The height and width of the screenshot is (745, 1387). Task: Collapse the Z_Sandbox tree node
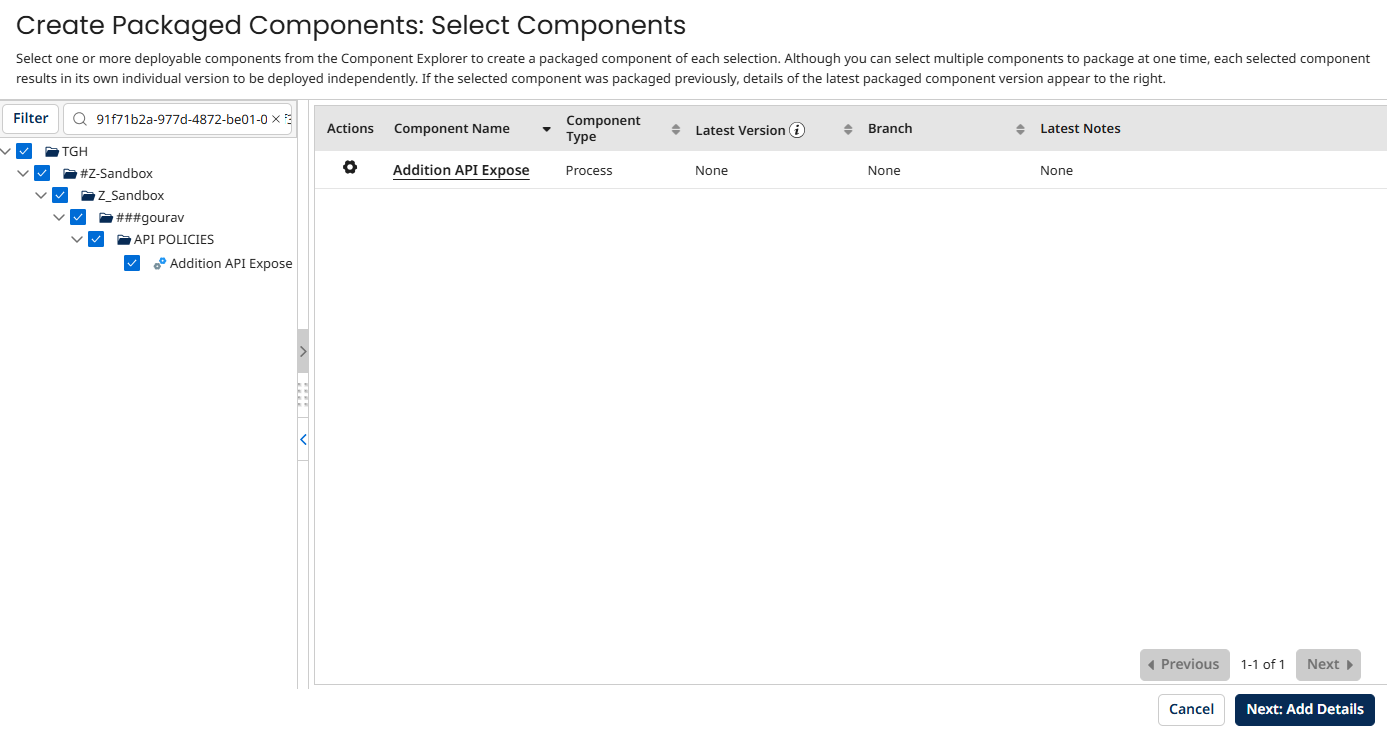pos(42,195)
